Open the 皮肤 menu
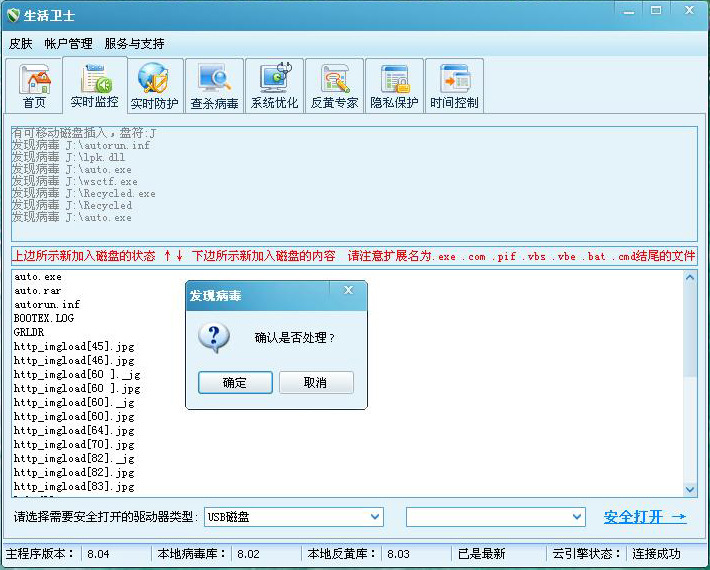The width and height of the screenshot is (710, 570). (21, 44)
